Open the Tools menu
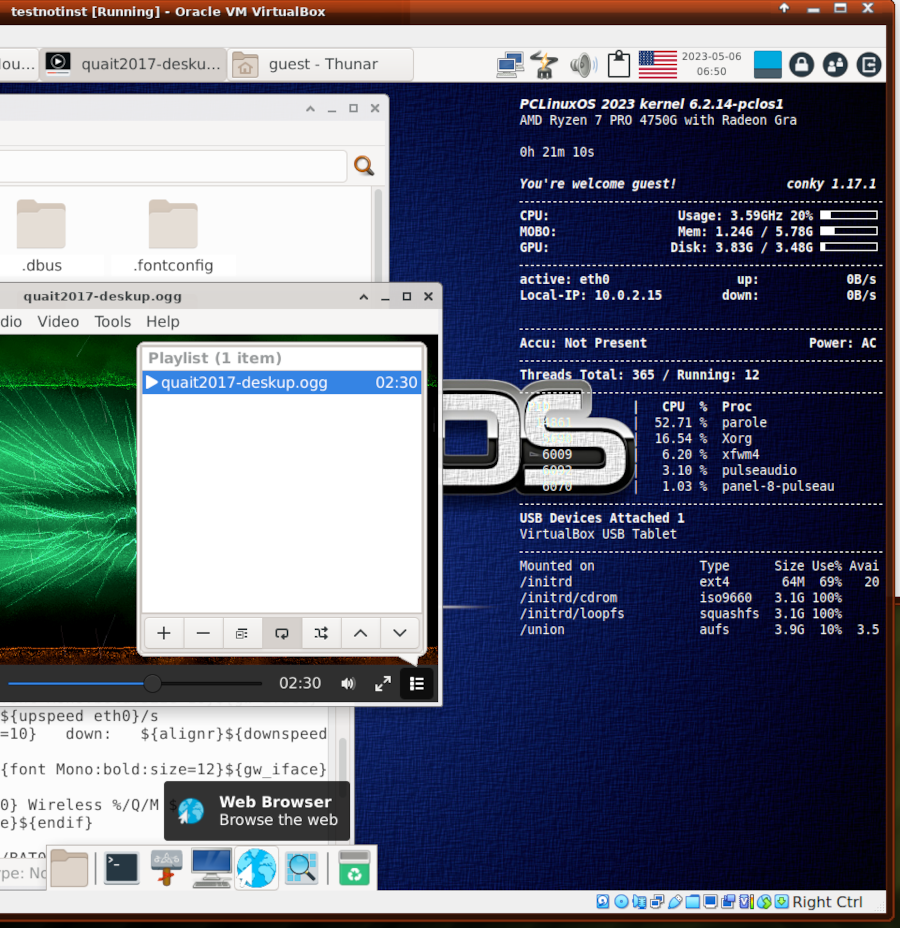Image resolution: width=900 pixels, height=928 pixels. coord(112,321)
